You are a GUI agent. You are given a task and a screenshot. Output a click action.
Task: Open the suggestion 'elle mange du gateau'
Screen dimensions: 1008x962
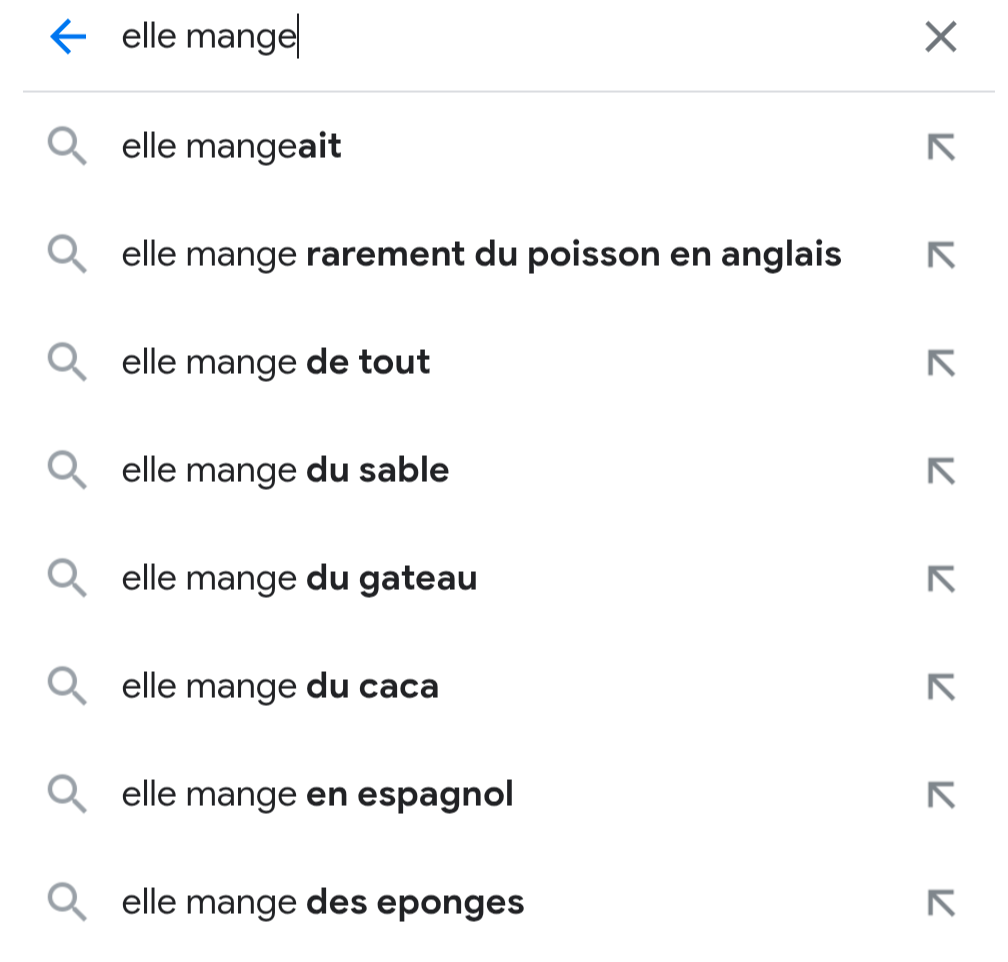299,579
